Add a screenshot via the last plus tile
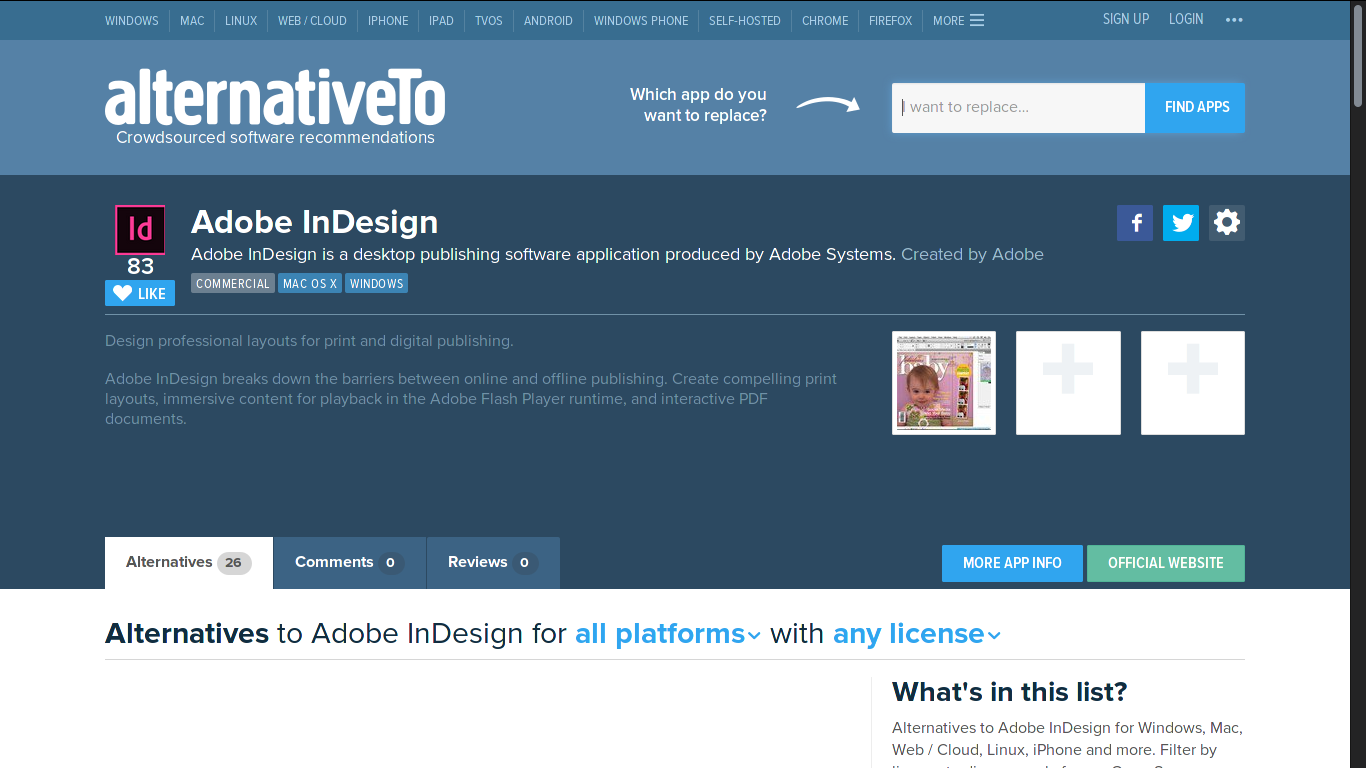Viewport: 1366px width, 768px height. (x=1193, y=383)
